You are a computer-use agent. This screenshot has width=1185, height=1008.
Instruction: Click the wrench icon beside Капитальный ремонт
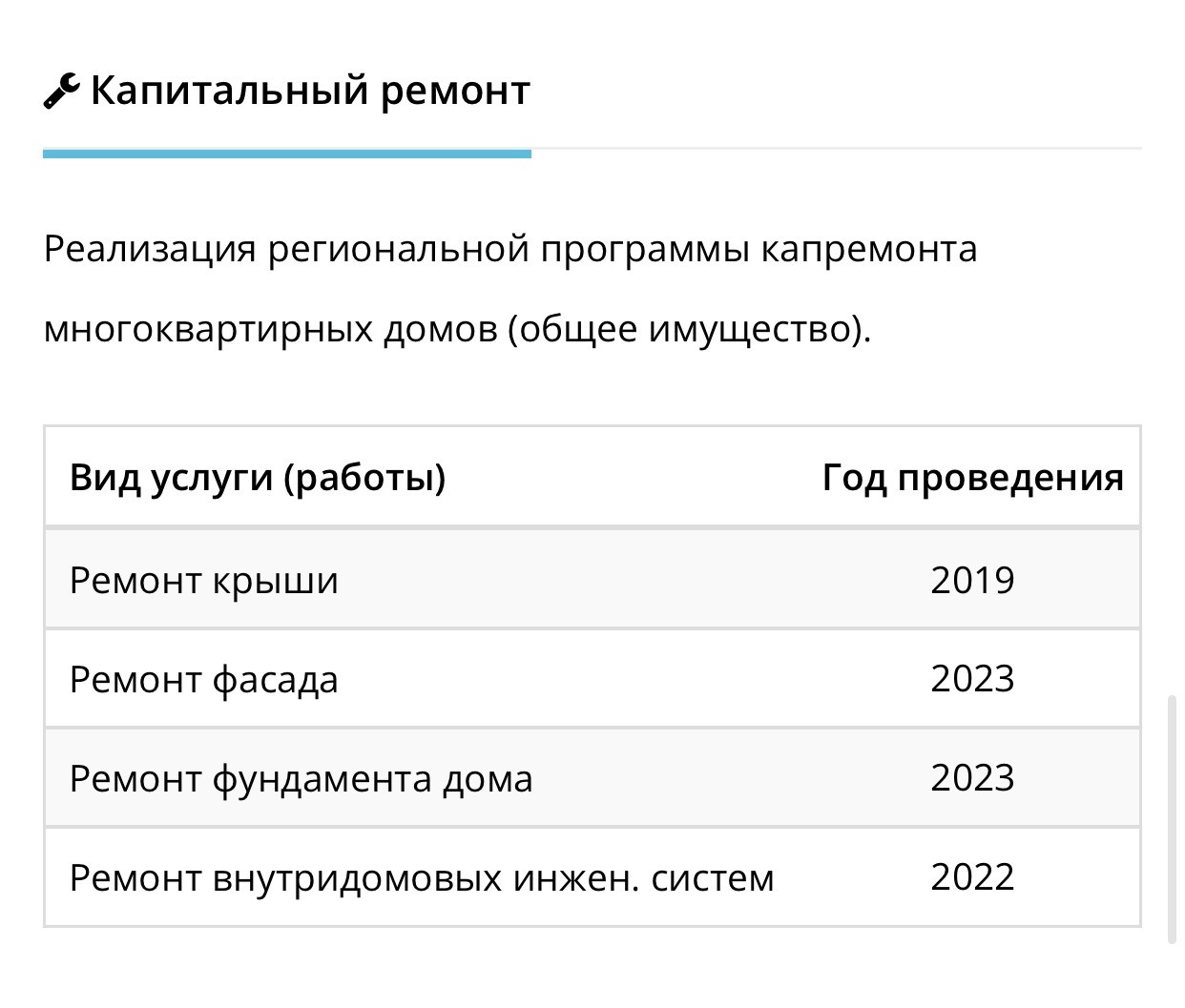coord(60,92)
